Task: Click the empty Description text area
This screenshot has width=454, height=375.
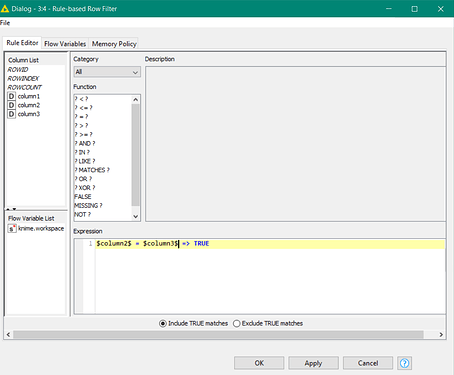Action: pos(295,144)
